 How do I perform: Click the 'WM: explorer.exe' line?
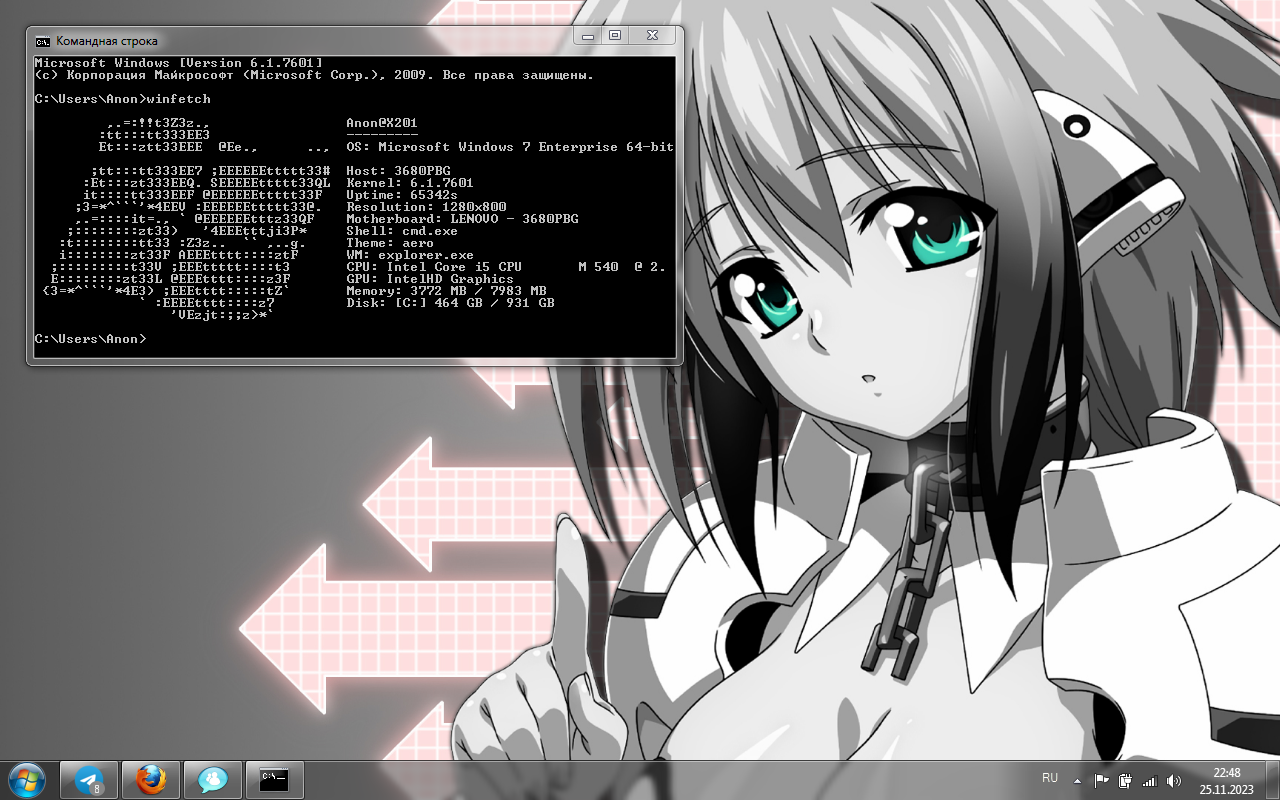410,255
